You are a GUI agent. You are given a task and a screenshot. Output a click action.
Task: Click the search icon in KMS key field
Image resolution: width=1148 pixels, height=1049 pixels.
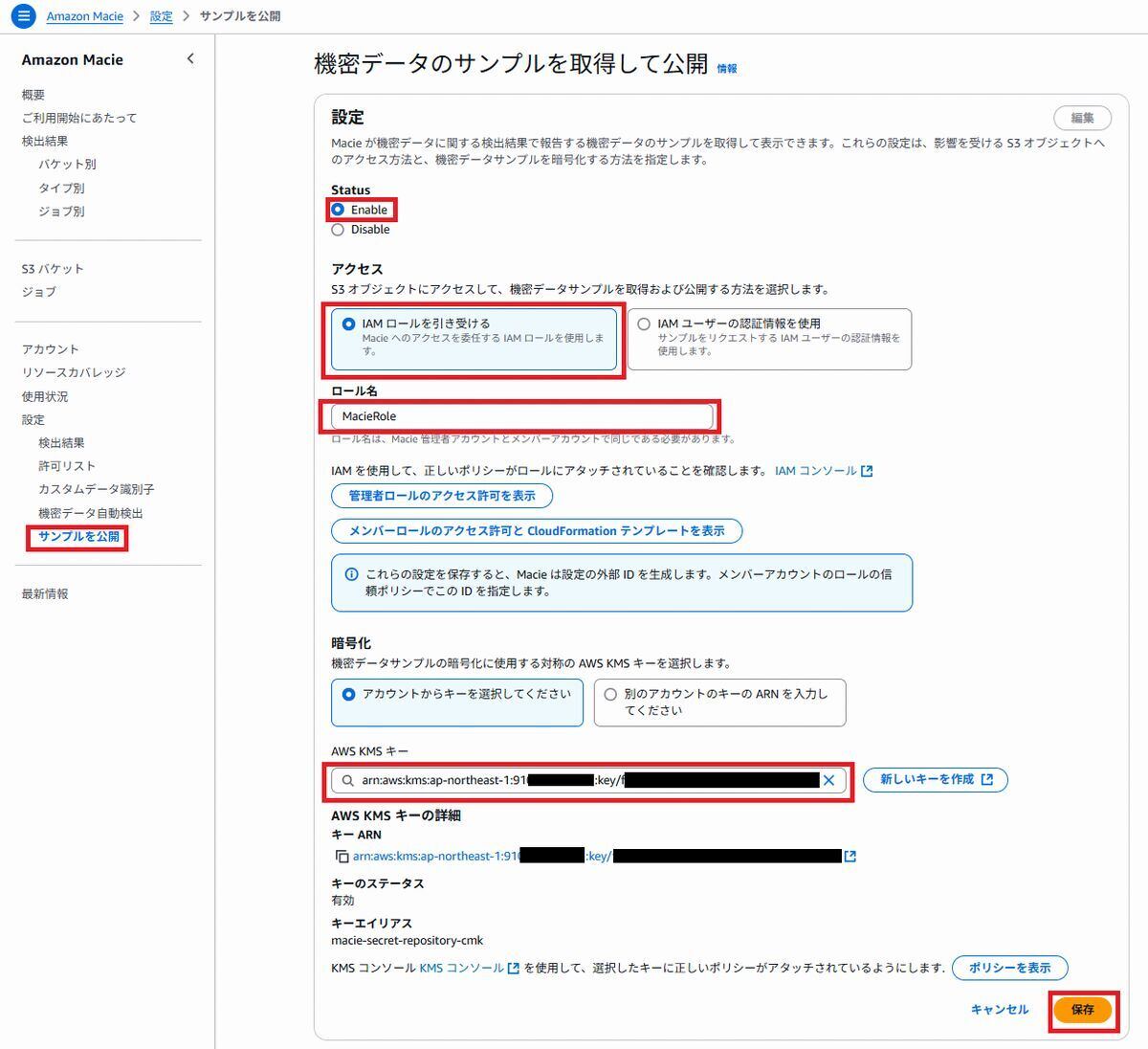(x=347, y=780)
